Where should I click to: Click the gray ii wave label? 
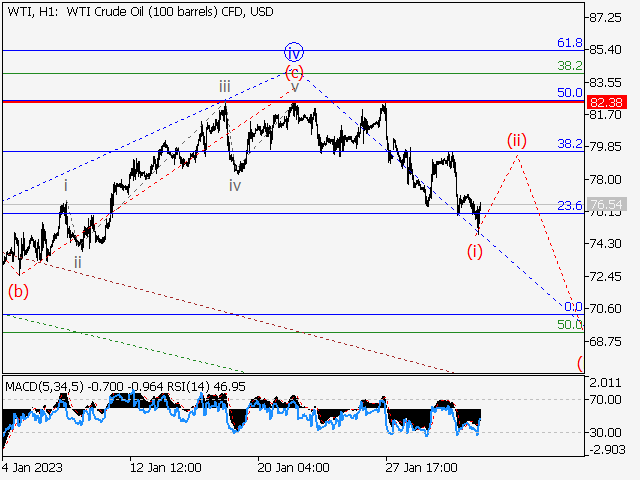click(78, 262)
